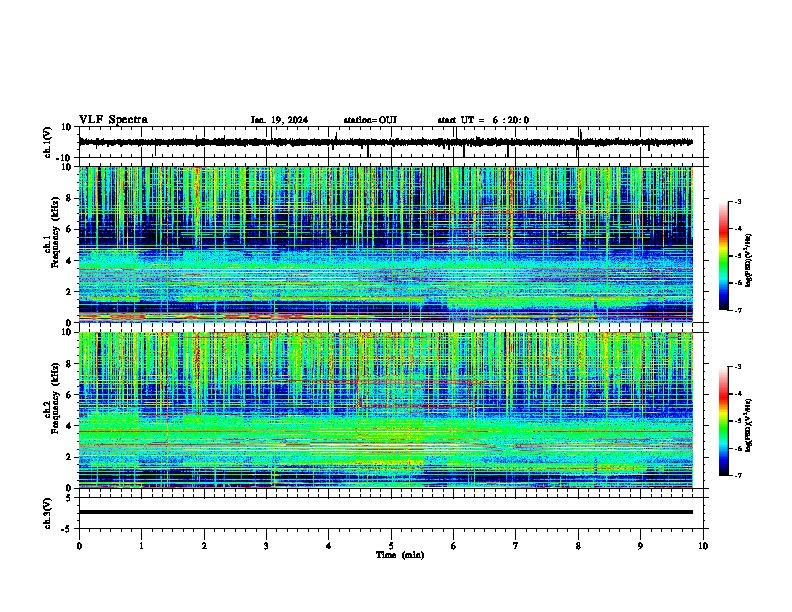Click time-axis tick label '4'
The width and height of the screenshot is (792, 612).
pos(329,546)
